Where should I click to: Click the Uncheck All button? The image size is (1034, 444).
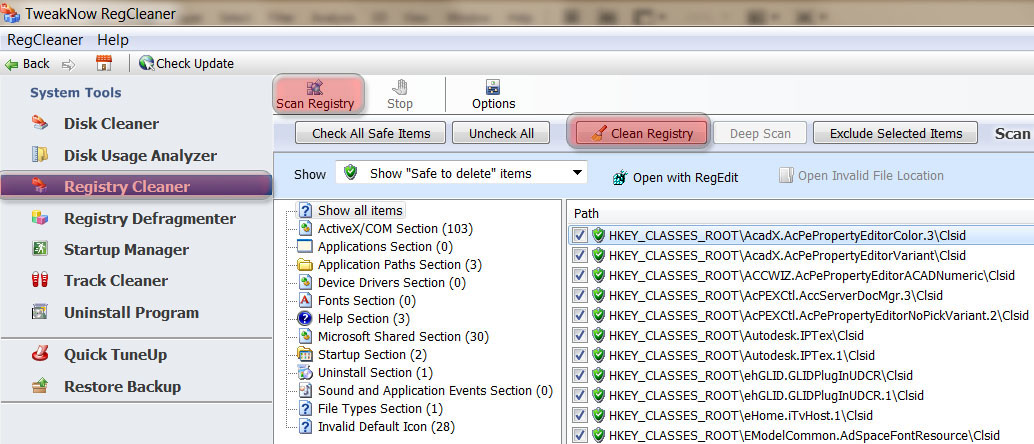(x=501, y=133)
